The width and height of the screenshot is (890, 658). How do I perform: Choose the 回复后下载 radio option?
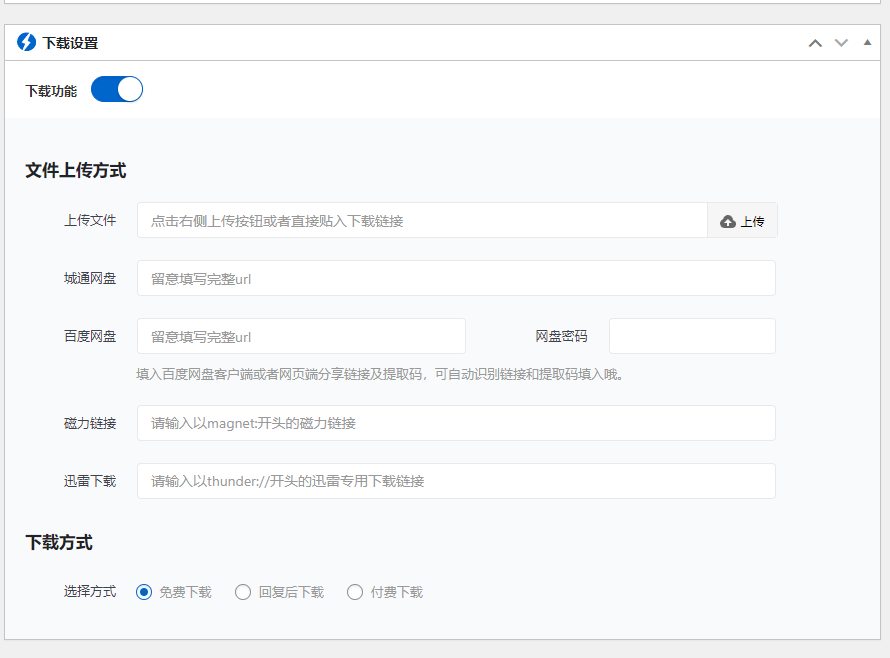point(243,592)
